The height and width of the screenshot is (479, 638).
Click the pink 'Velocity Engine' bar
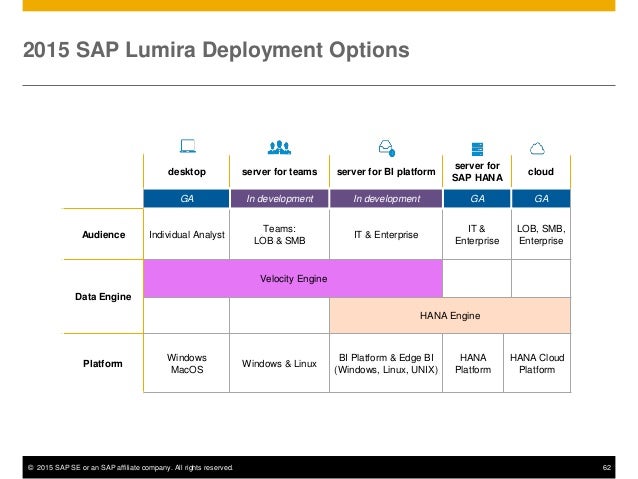[293, 279]
